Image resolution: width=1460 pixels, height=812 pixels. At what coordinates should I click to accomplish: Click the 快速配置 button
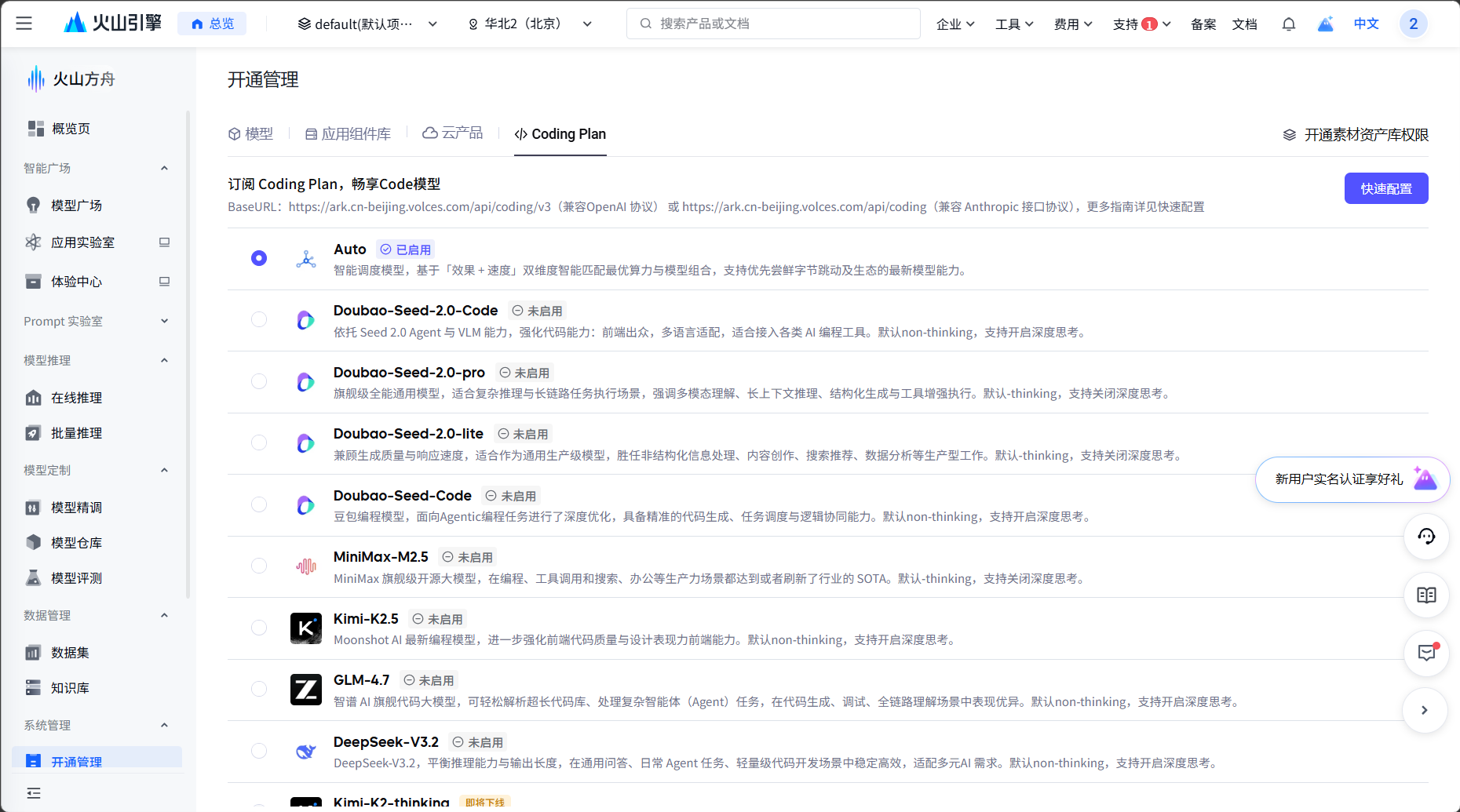pyautogui.click(x=1385, y=189)
